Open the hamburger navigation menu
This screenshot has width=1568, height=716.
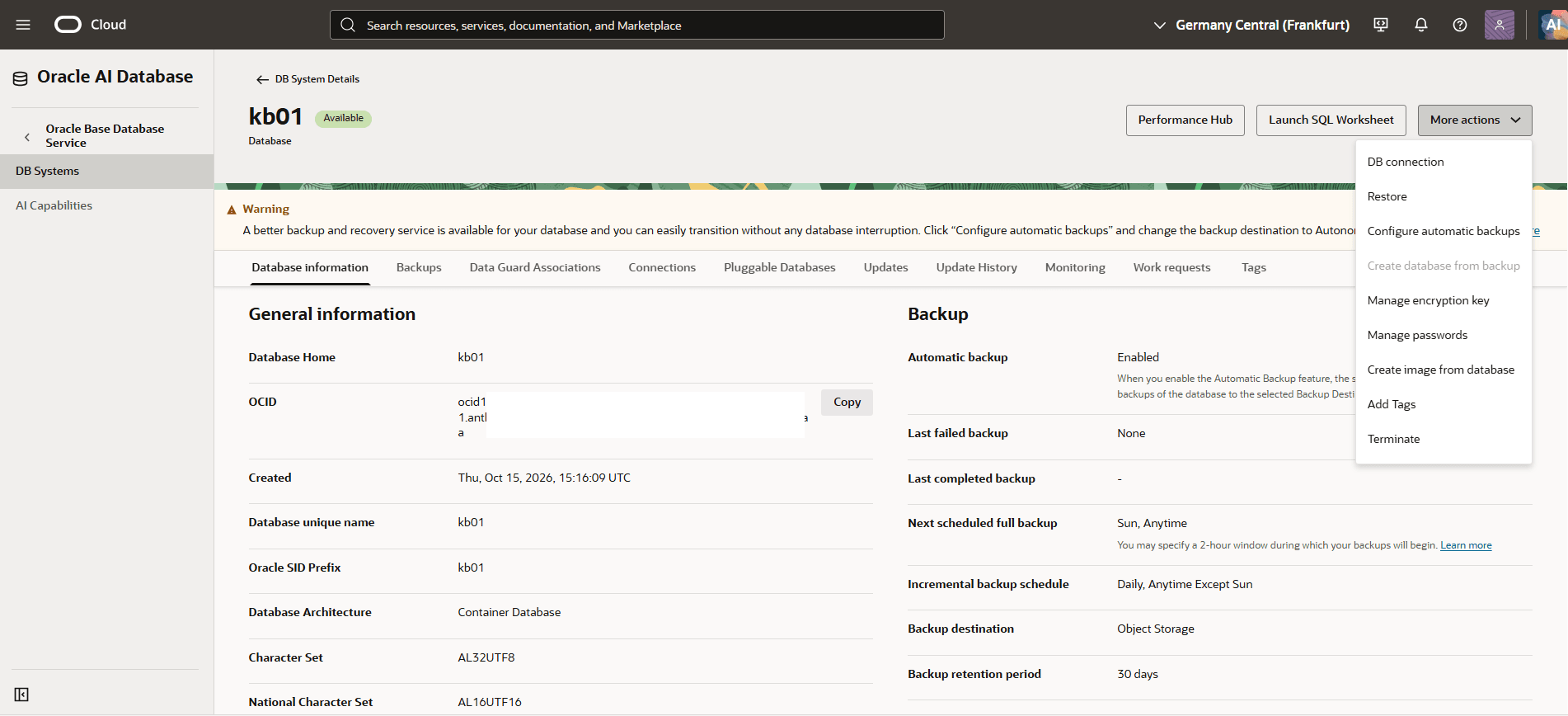(23, 25)
